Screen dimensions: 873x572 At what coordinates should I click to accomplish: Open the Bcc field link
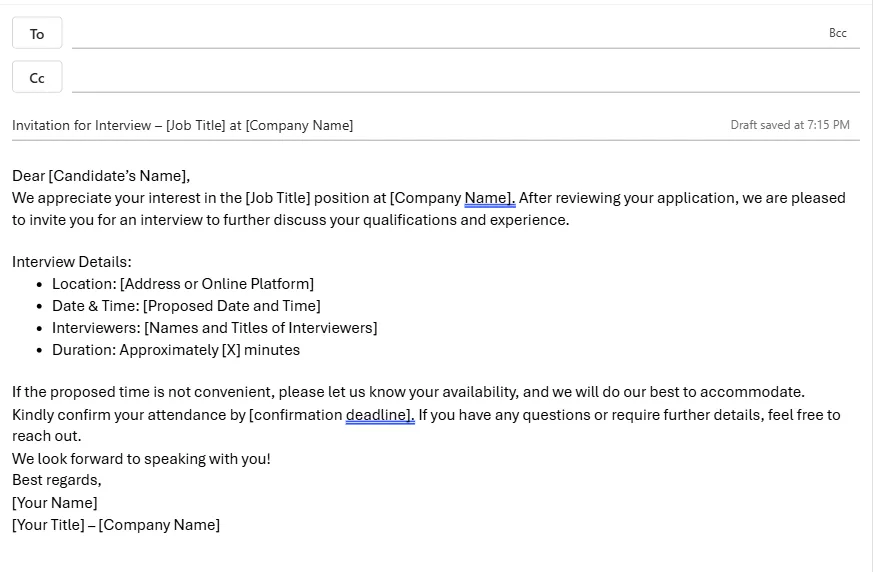pos(837,33)
